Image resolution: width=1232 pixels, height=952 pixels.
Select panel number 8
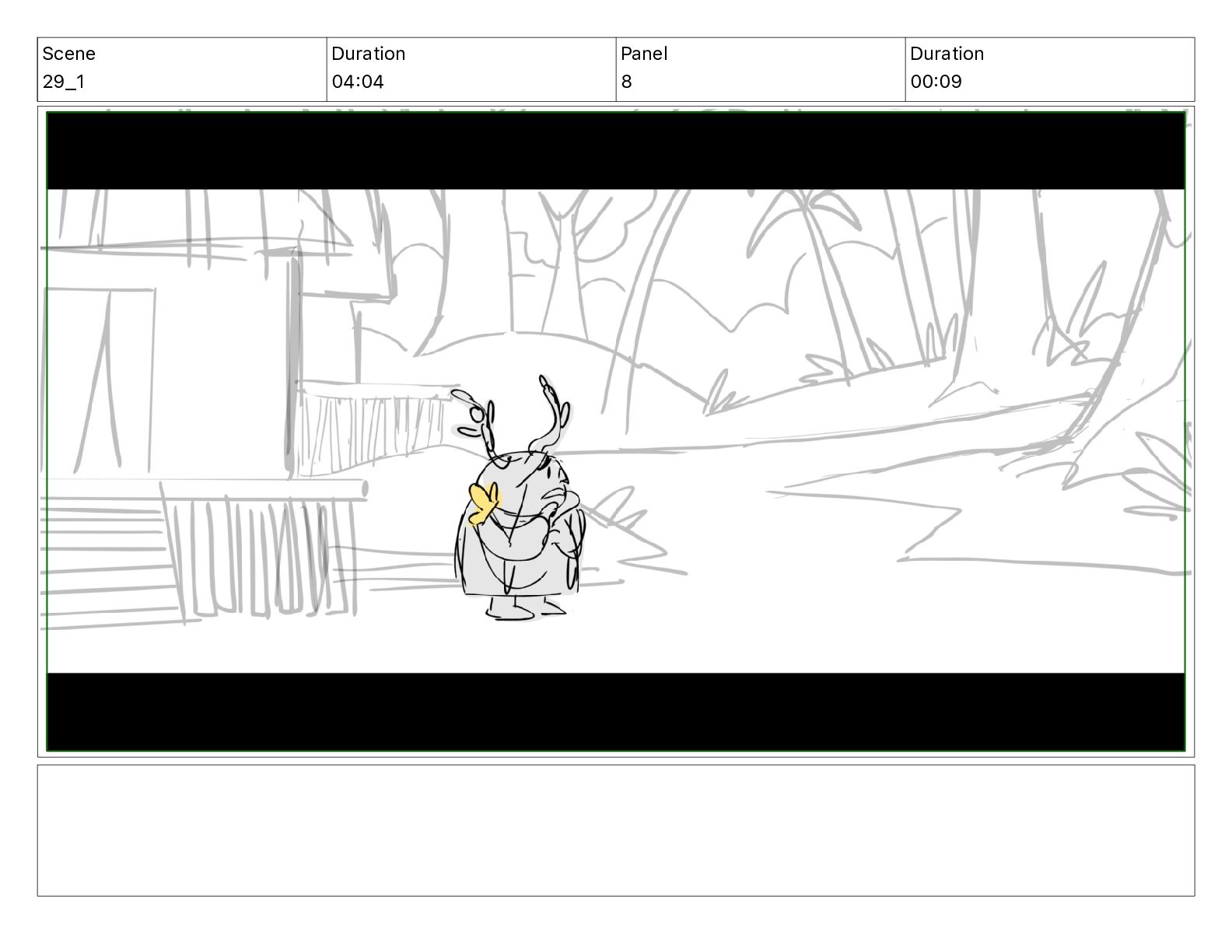tap(627, 82)
